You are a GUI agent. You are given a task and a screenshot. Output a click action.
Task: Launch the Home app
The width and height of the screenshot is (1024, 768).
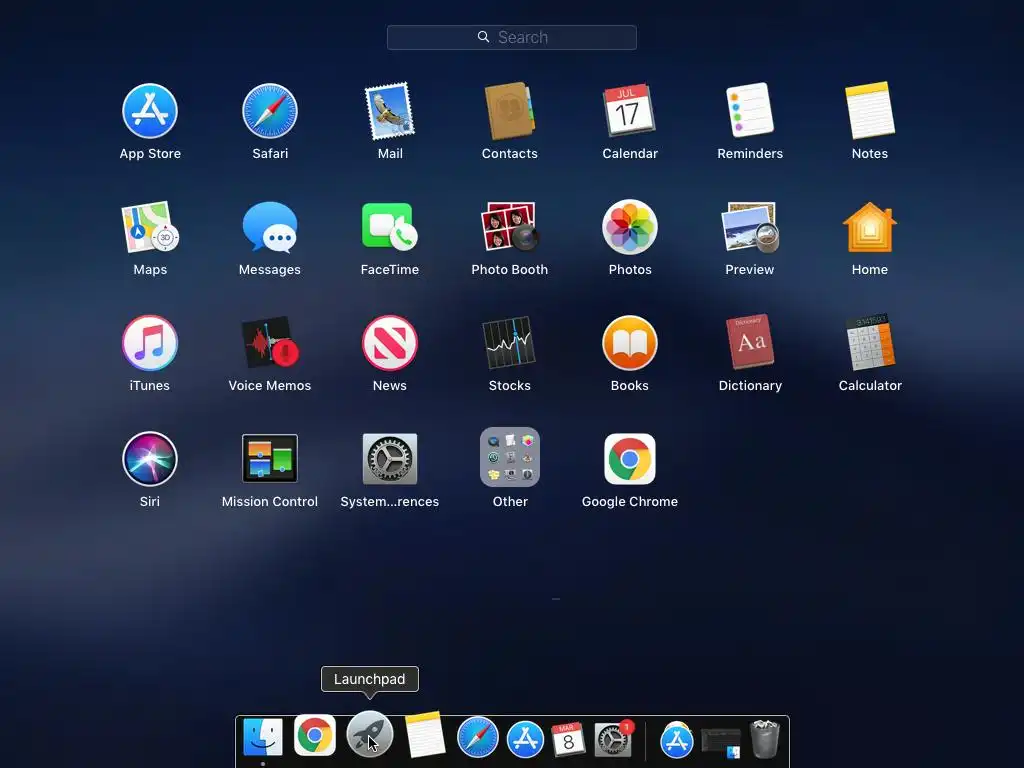point(870,227)
